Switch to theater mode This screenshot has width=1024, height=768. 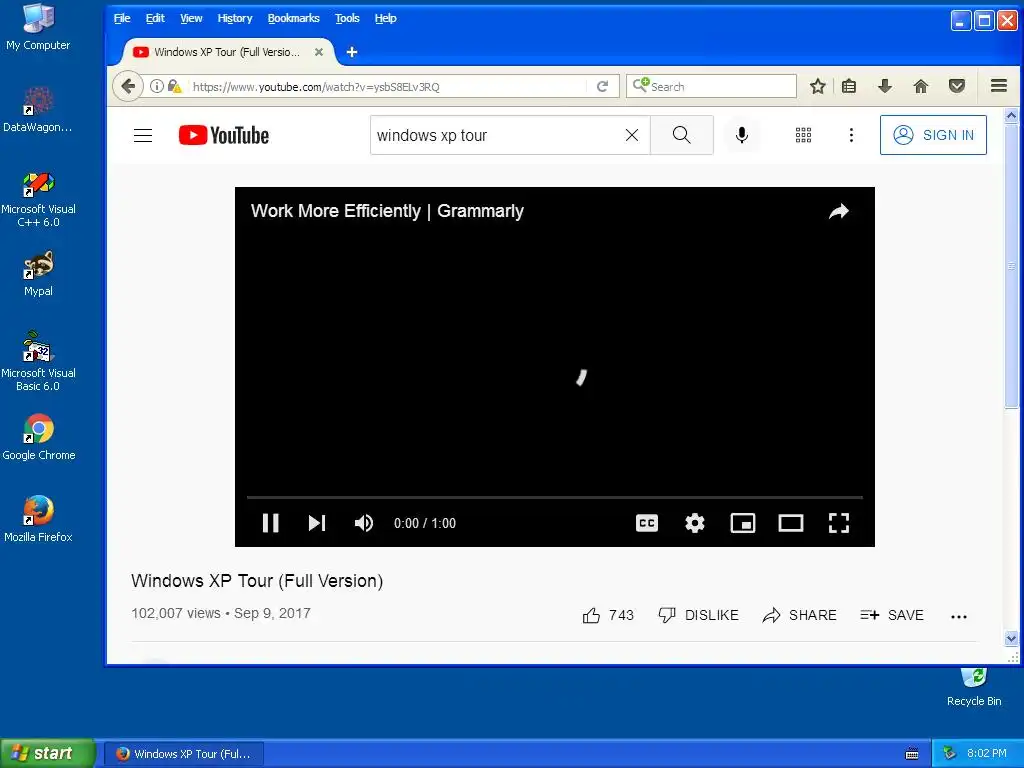click(791, 523)
